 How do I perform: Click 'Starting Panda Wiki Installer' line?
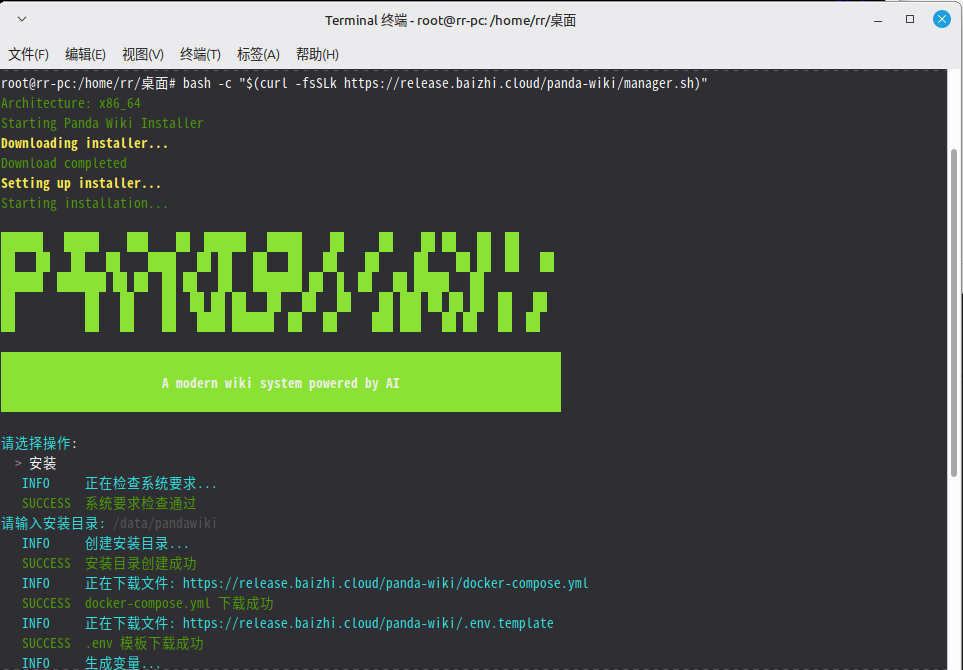pyautogui.click(x=102, y=123)
